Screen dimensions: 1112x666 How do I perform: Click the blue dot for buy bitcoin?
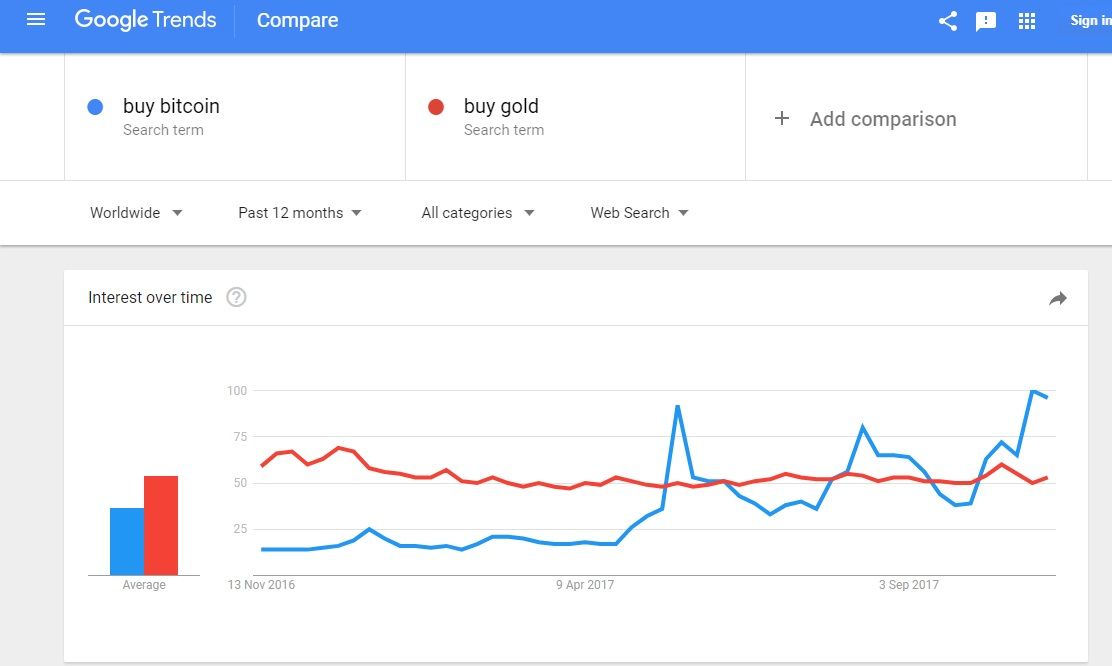pyautogui.click(x=96, y=107)
